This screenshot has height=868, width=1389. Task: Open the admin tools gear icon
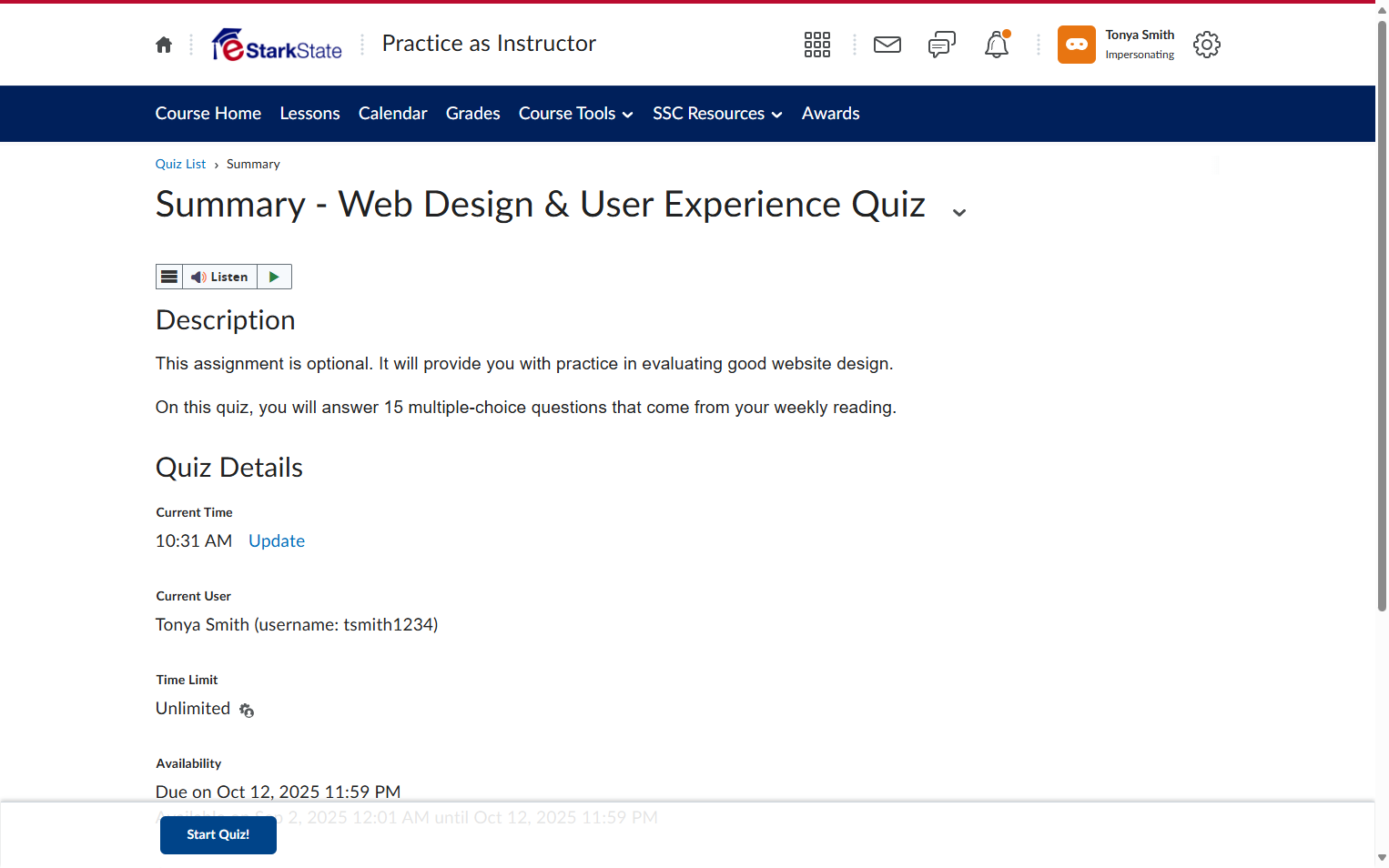point(1207,45)
